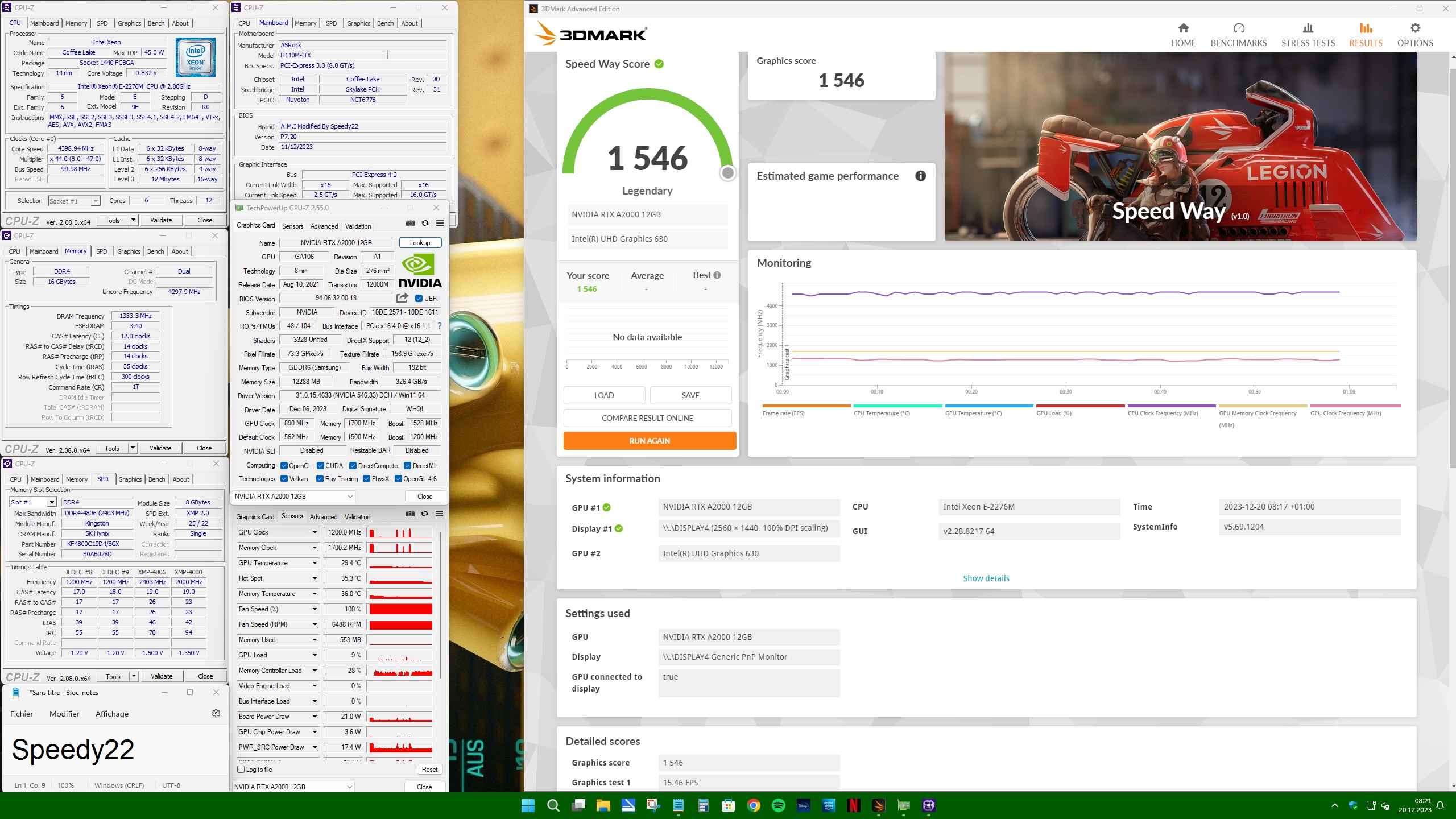1456x819 pixels.
Task: Click the info icon next to Best
Action: 717,275
